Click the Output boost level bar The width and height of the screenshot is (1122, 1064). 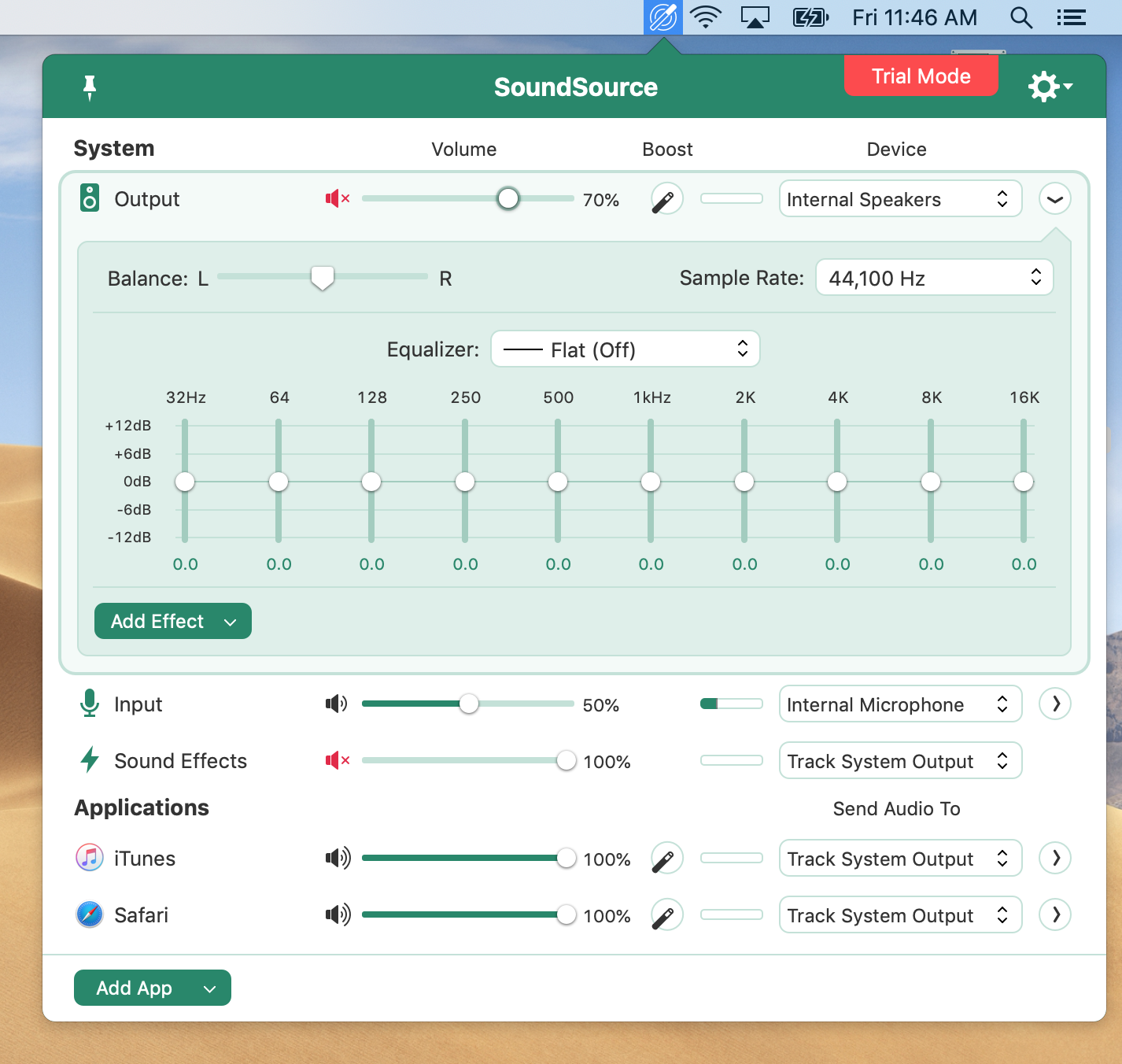pos(732,198)
